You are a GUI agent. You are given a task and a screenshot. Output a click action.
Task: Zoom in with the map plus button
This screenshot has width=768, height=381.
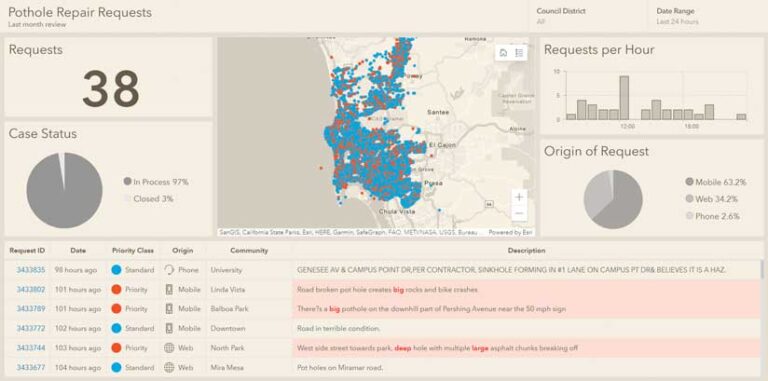519,197
